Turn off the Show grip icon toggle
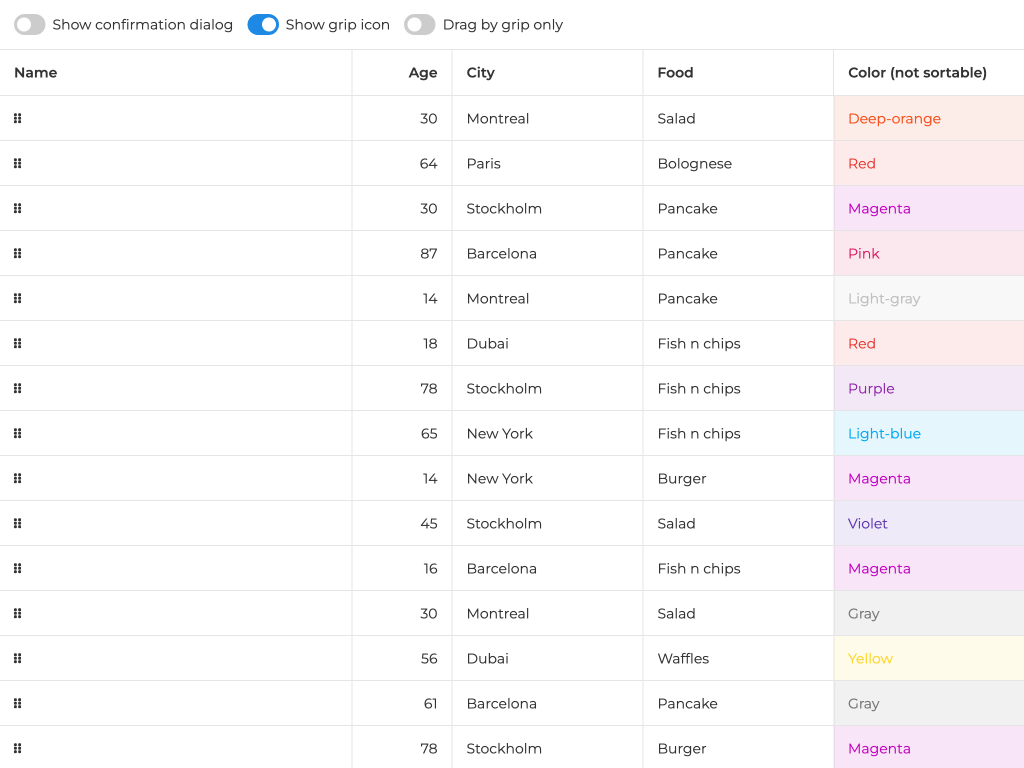Screen dimensions: 1024x768 [263, 24]
